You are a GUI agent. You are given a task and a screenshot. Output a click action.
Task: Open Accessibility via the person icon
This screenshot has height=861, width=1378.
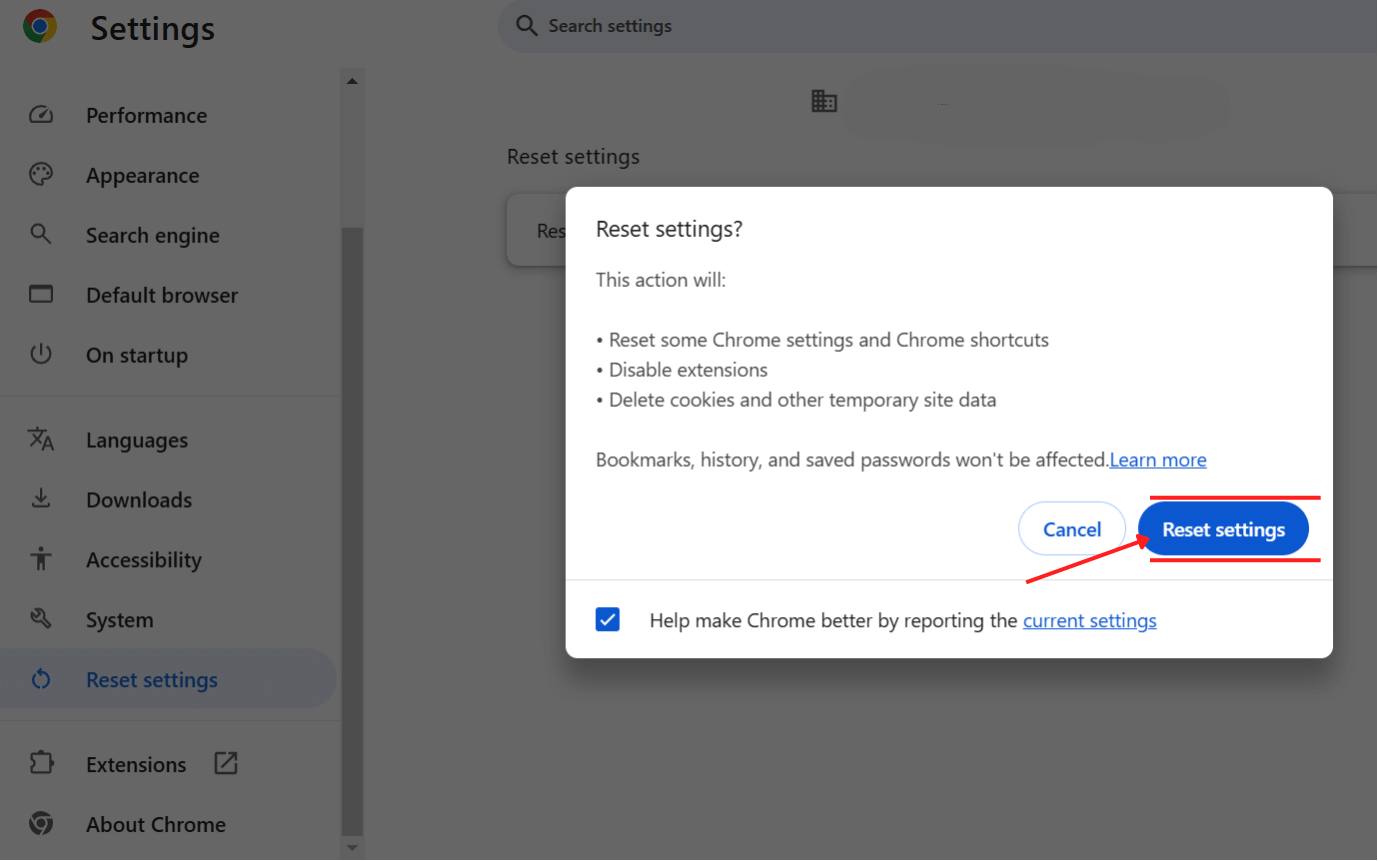[41, 559]
